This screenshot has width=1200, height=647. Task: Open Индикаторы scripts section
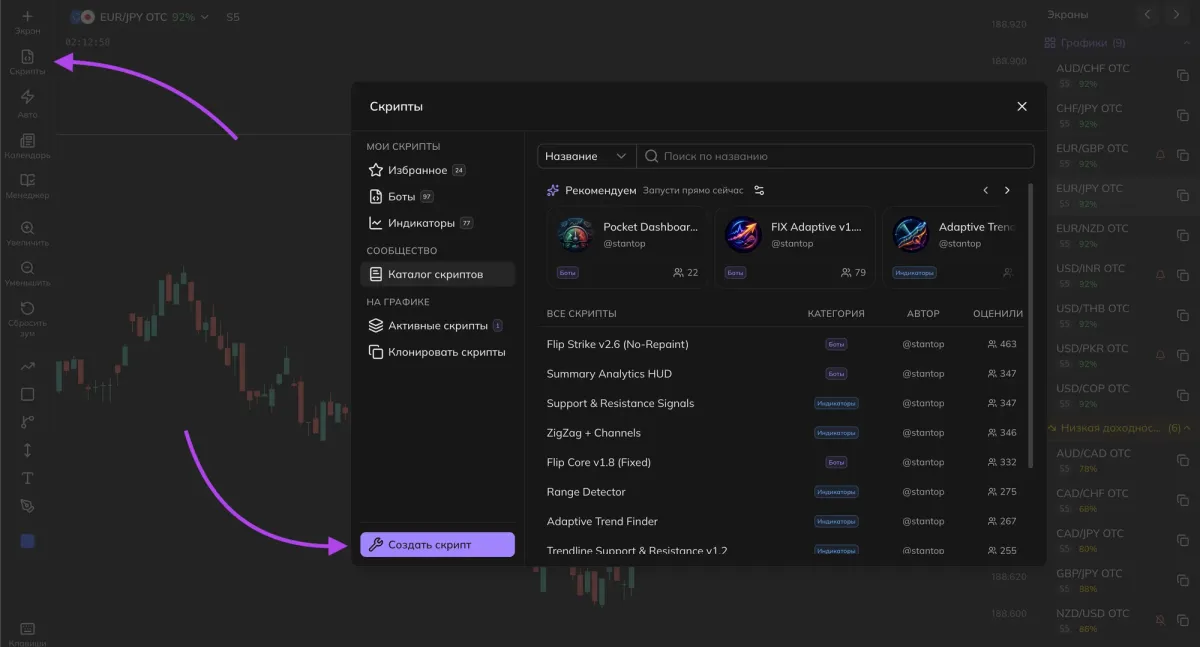pos(438,223)
